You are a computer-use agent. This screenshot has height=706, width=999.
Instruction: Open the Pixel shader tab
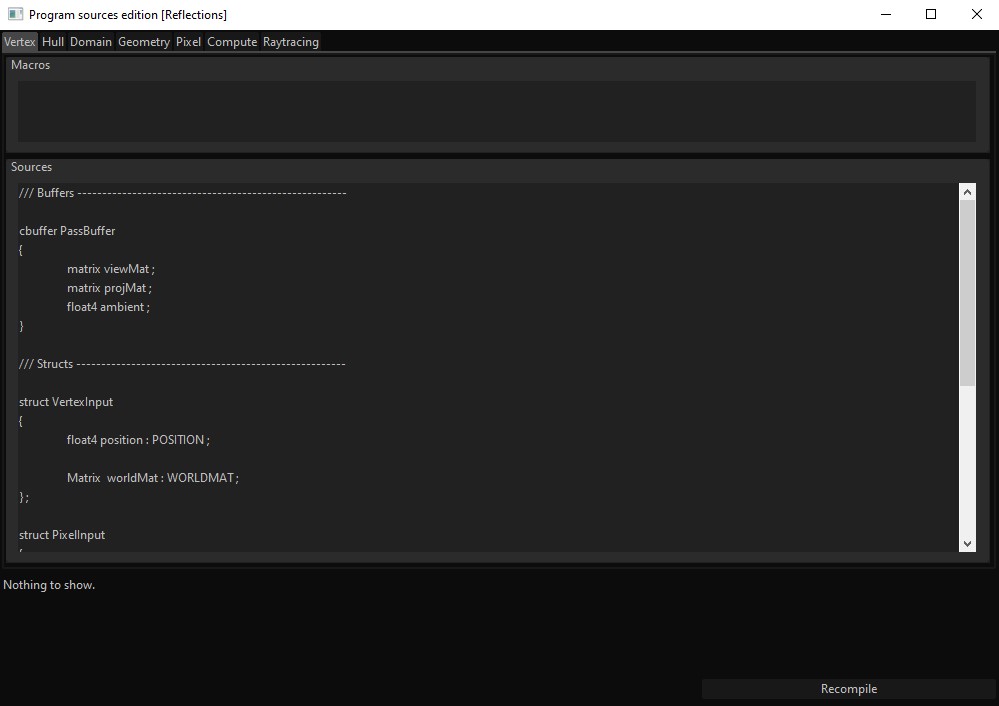[189, 42]
